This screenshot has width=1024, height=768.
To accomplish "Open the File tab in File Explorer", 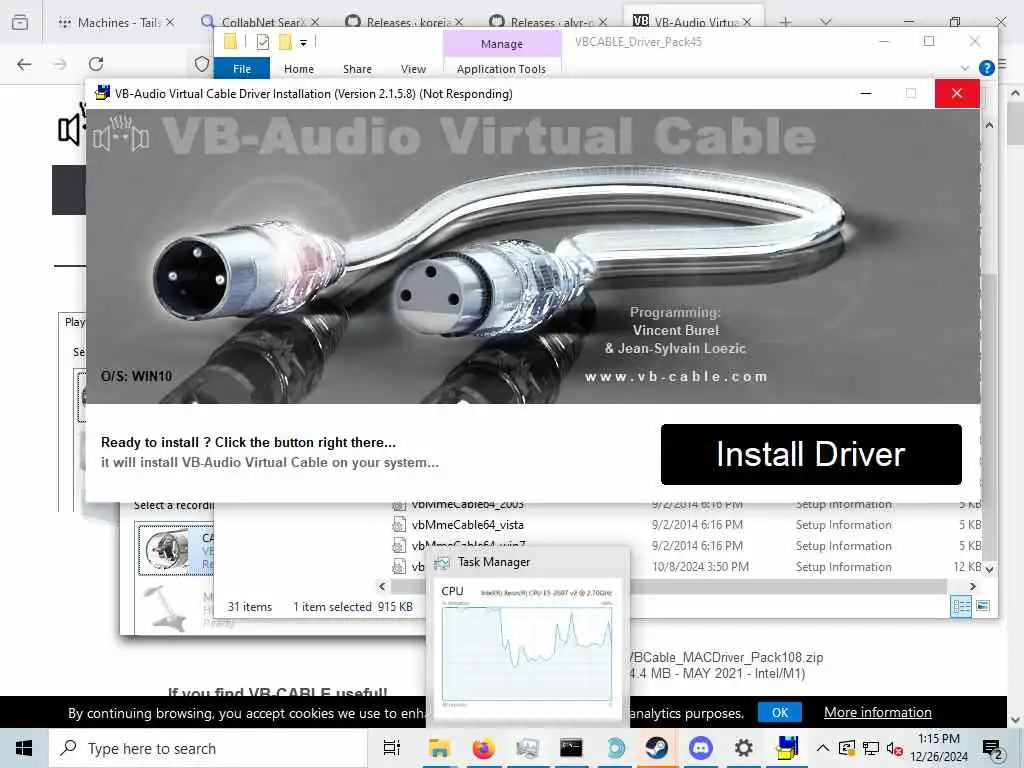I will 242,69.
